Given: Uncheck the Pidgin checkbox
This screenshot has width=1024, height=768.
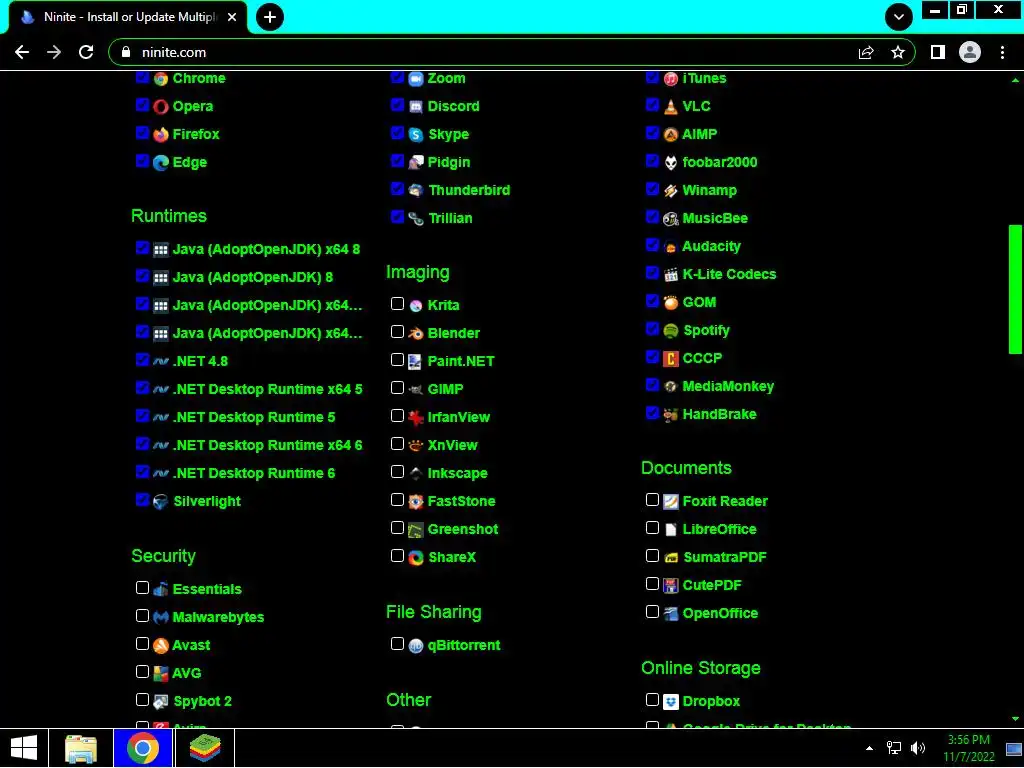Looking at the screenshot, I should point(397,161).
